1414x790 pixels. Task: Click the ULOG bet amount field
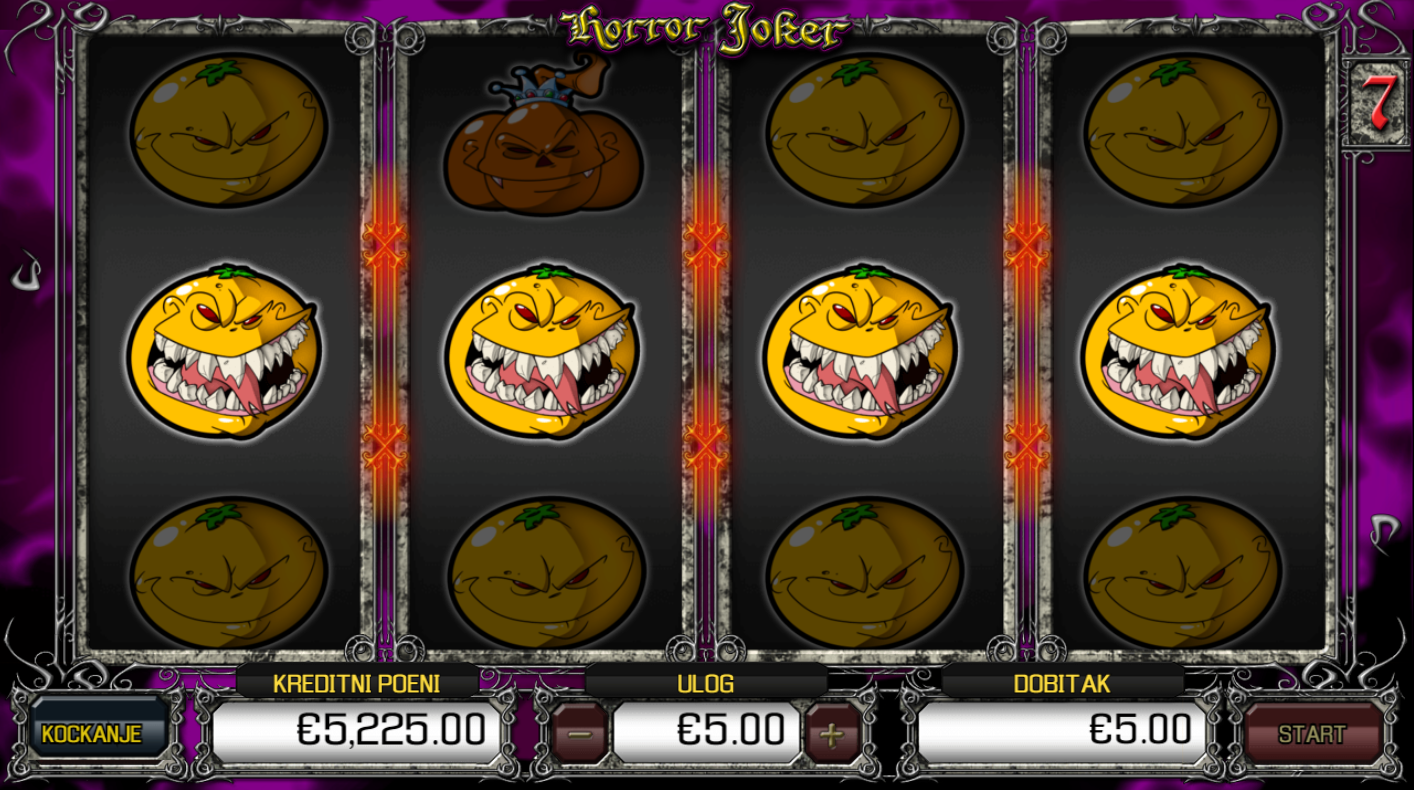(x=706, y=731)
